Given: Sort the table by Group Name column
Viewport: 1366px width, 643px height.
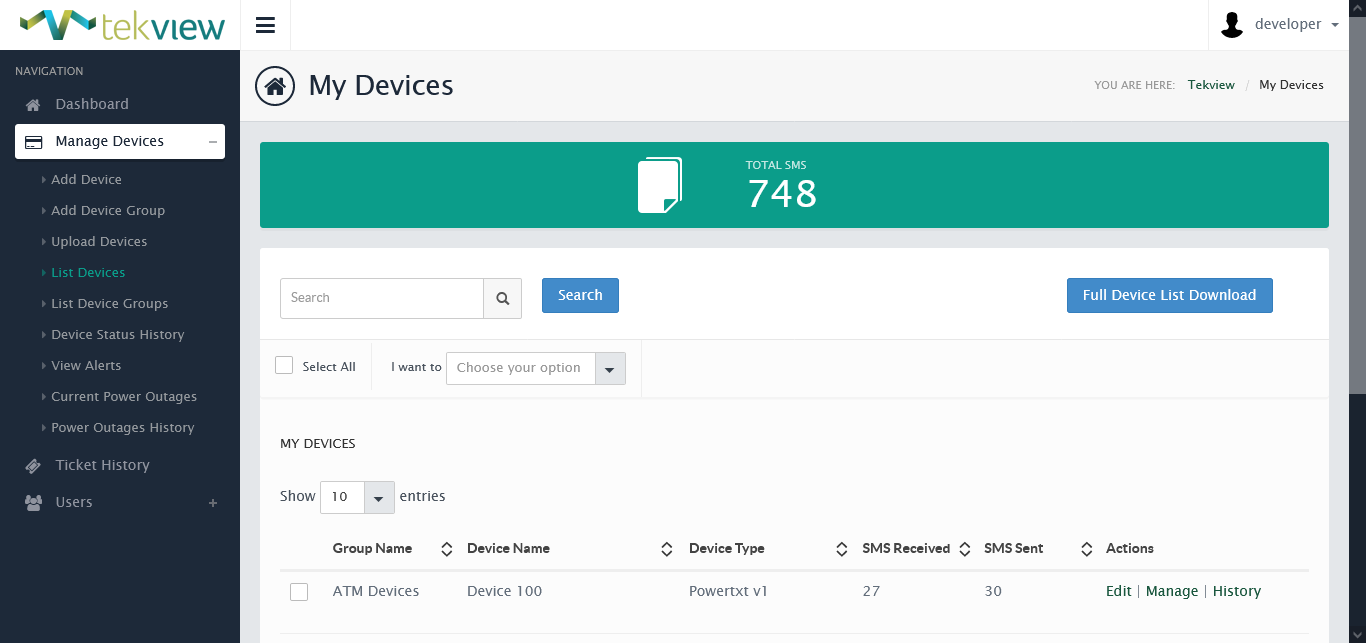Looking at the screenshot, I should point(446,549).
